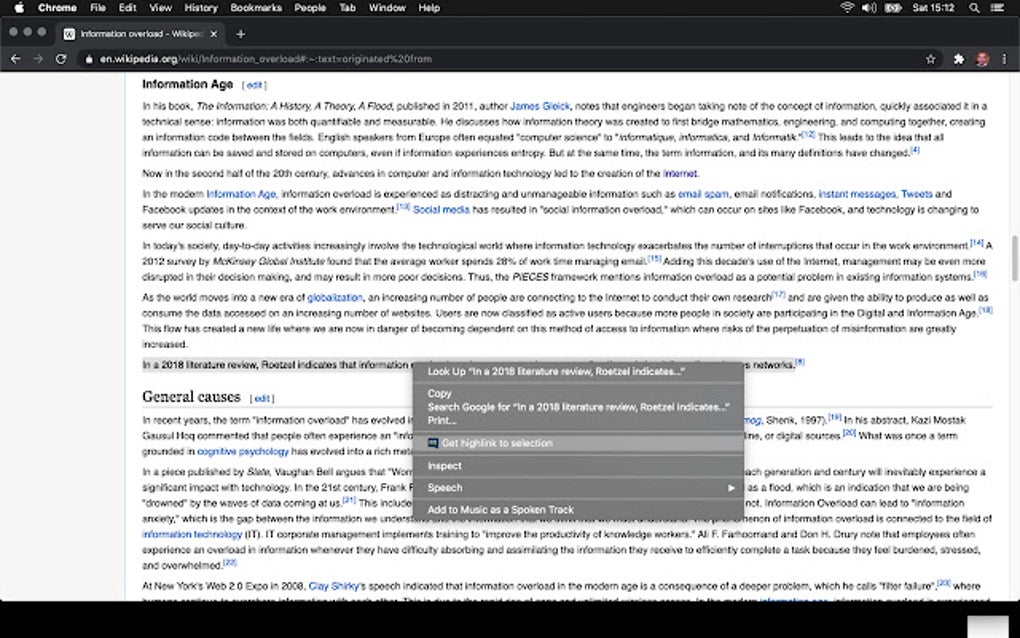This screenshot has width=1020, height=638.
Task: Open the Apple menu
Action: point(19,8)
